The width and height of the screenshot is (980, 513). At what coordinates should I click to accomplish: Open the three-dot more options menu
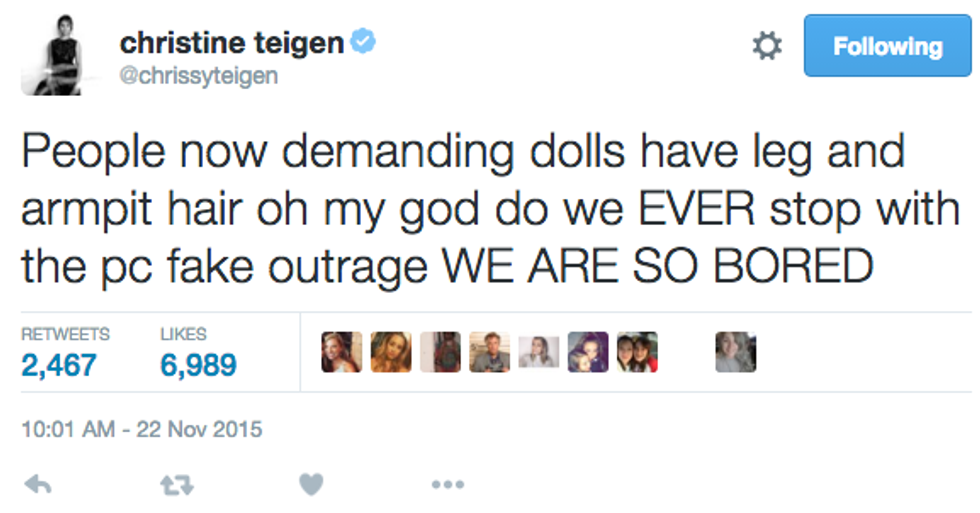coord(447,486)
